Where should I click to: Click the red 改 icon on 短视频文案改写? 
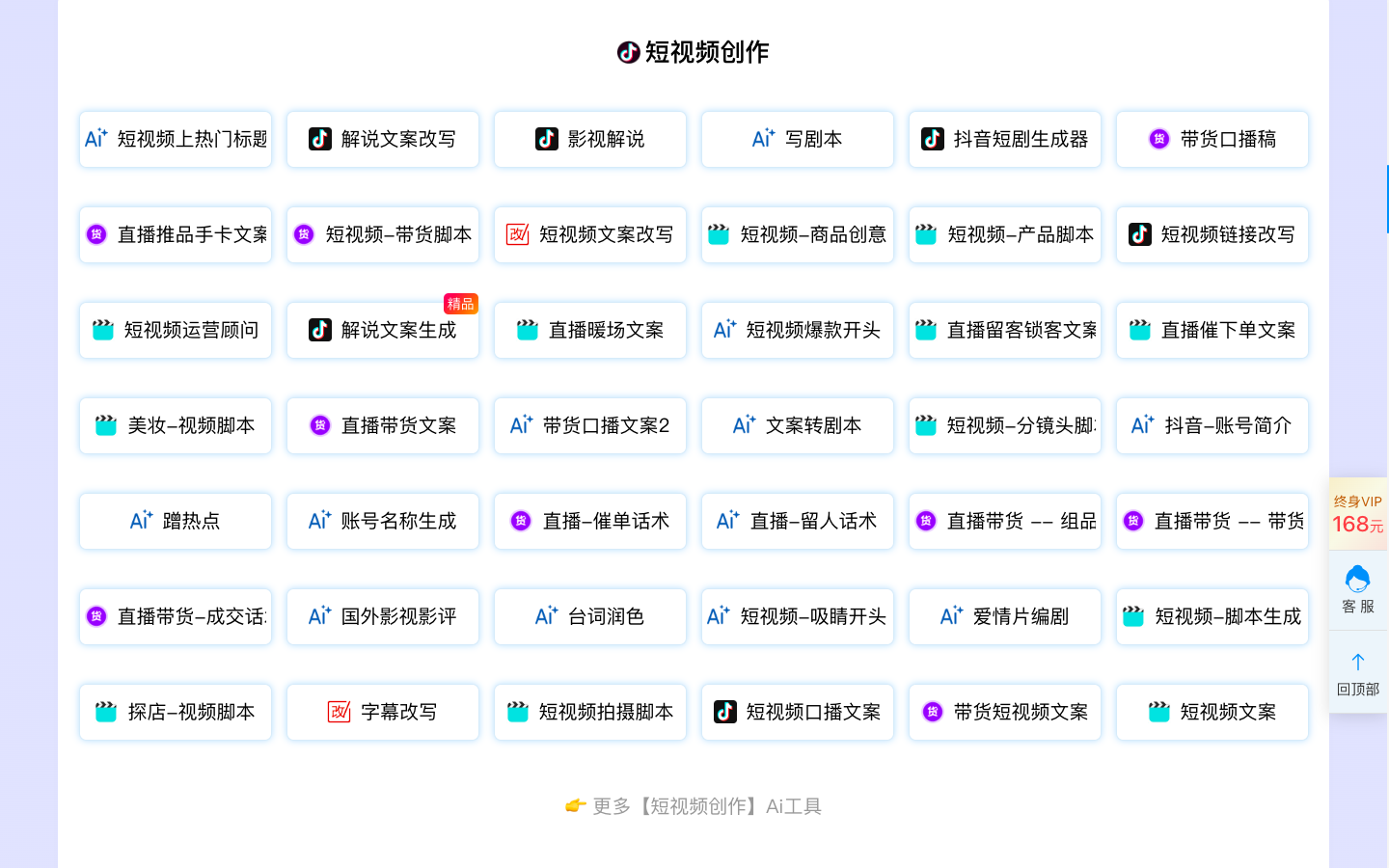click(x=518, y=234)
